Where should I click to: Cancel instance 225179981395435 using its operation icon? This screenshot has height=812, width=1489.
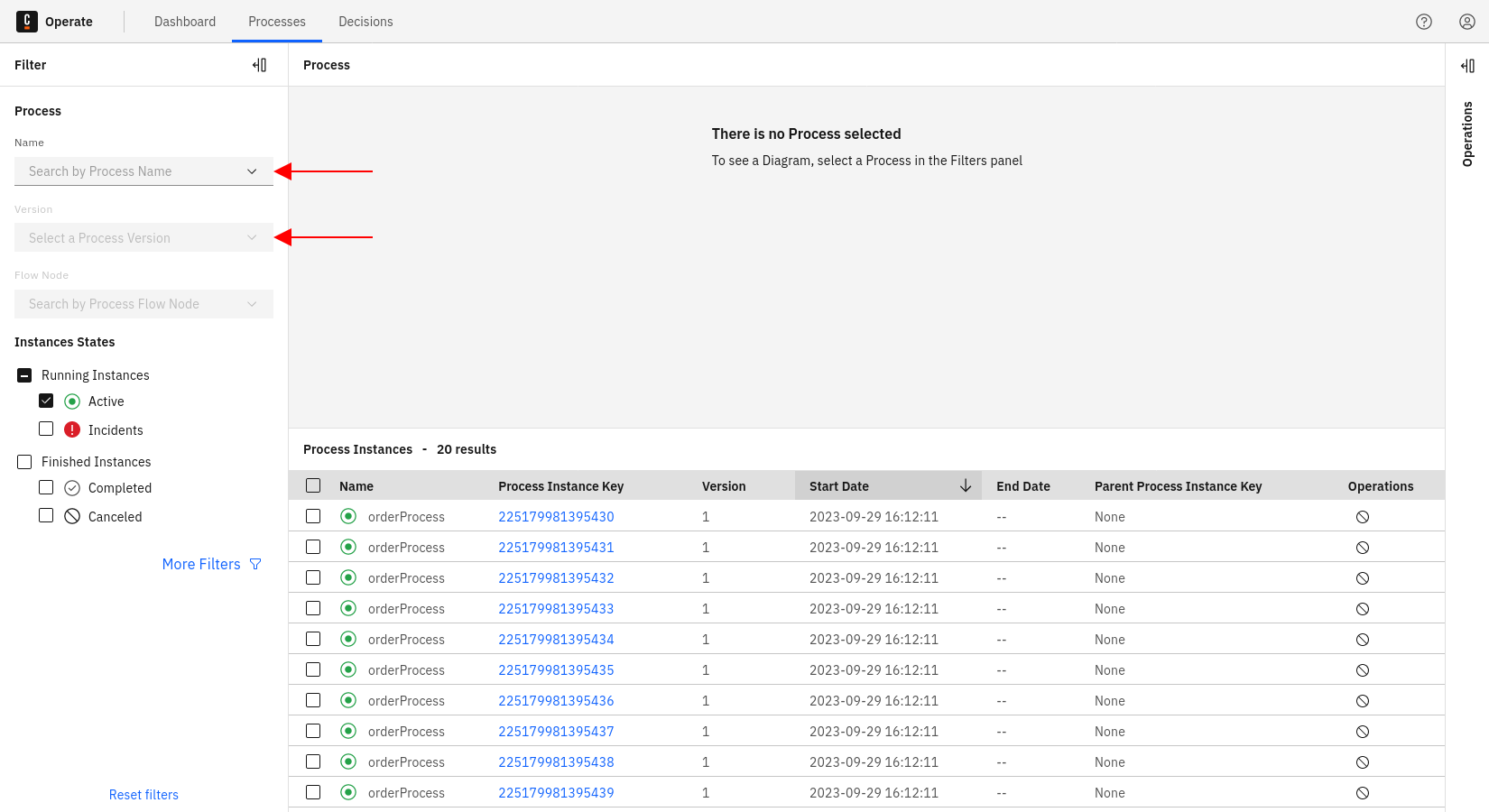coord(1363,670)
